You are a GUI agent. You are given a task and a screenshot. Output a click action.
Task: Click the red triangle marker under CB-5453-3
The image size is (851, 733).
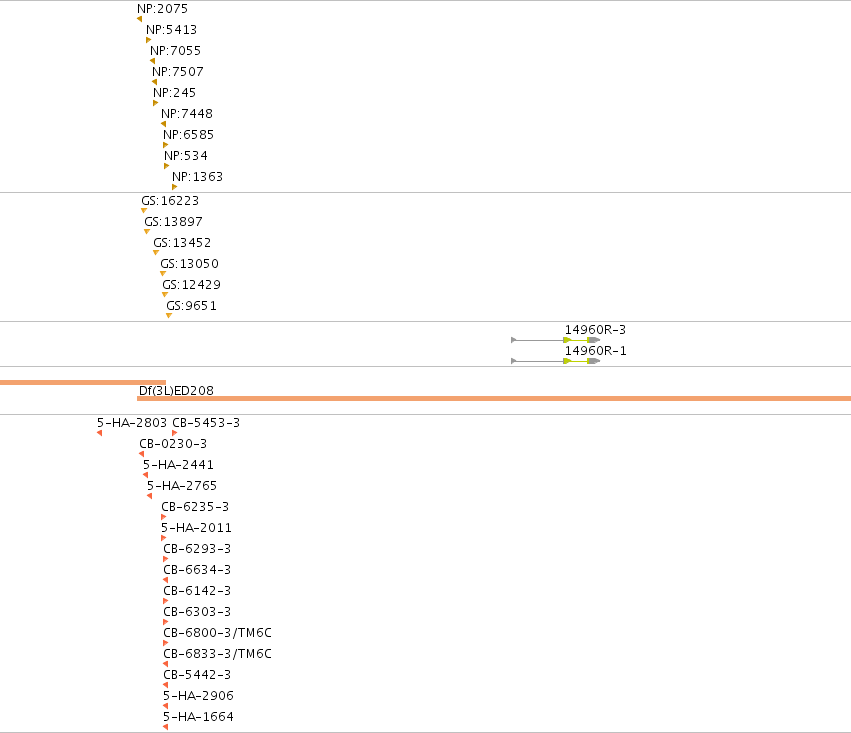click(x=174, y=433)
